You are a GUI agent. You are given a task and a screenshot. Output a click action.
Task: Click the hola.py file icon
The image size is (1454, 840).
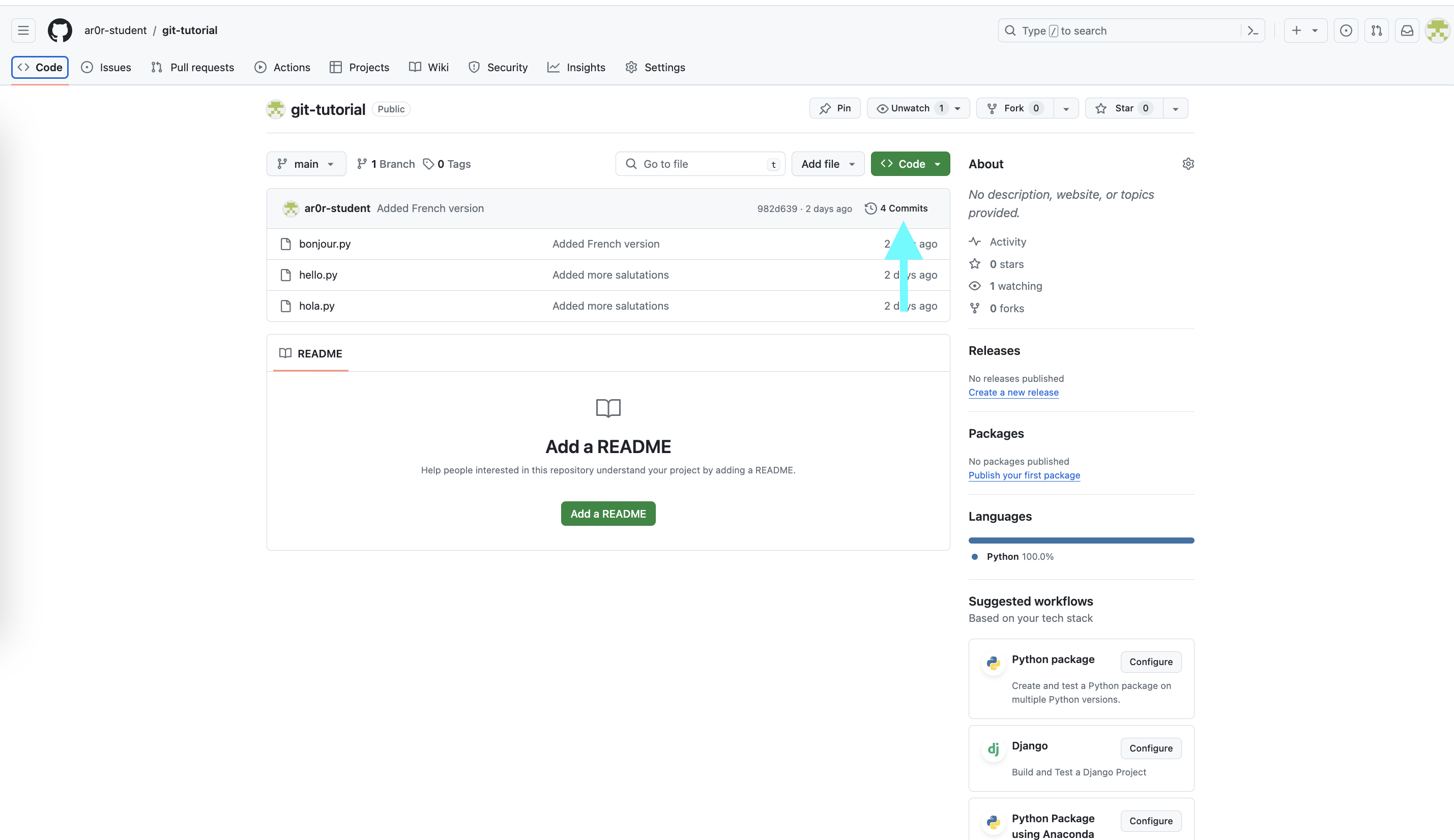point(285,306)
